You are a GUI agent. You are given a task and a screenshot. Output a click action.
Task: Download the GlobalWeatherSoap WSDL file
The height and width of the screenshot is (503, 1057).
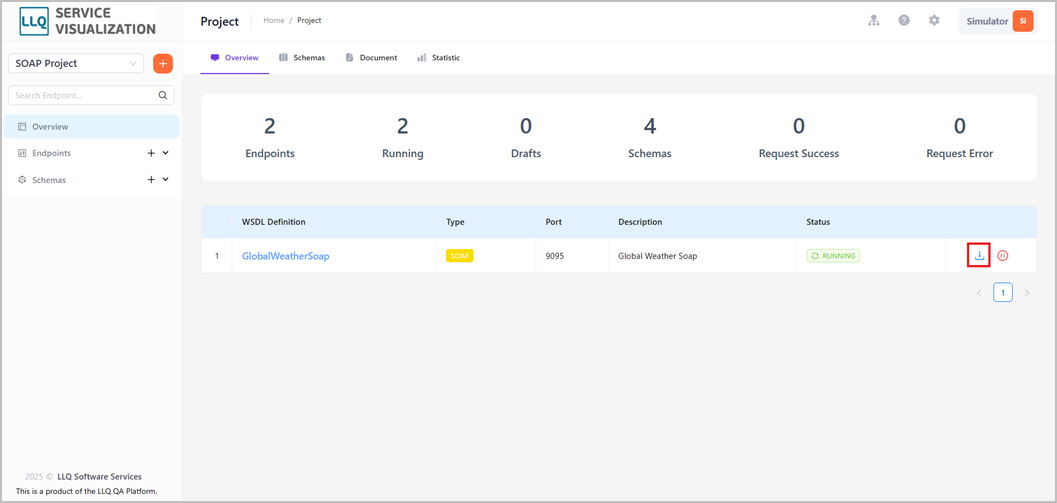coord(979,256)
